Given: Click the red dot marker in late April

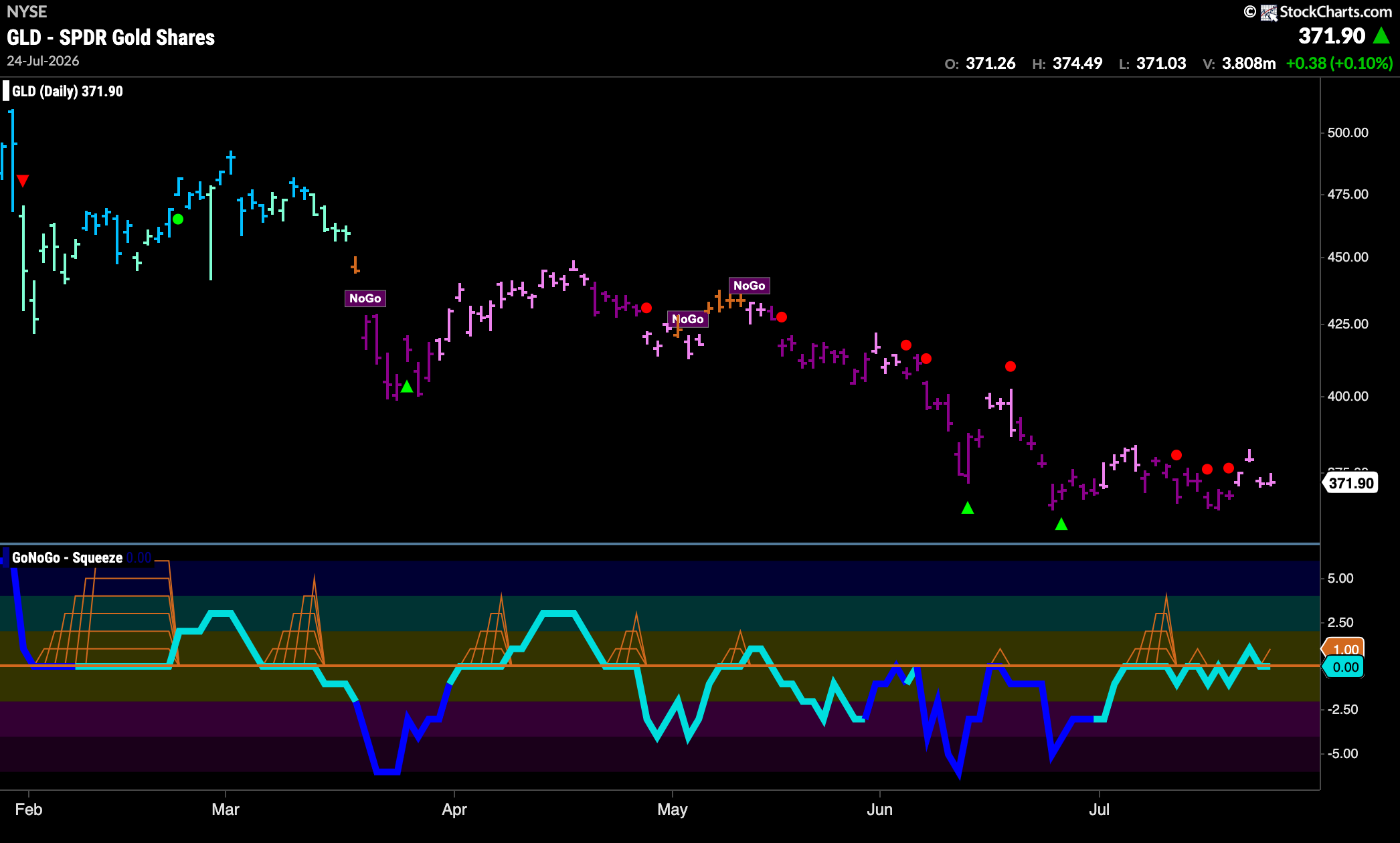Looking at the screenshot, I should [x=646, y=308].
